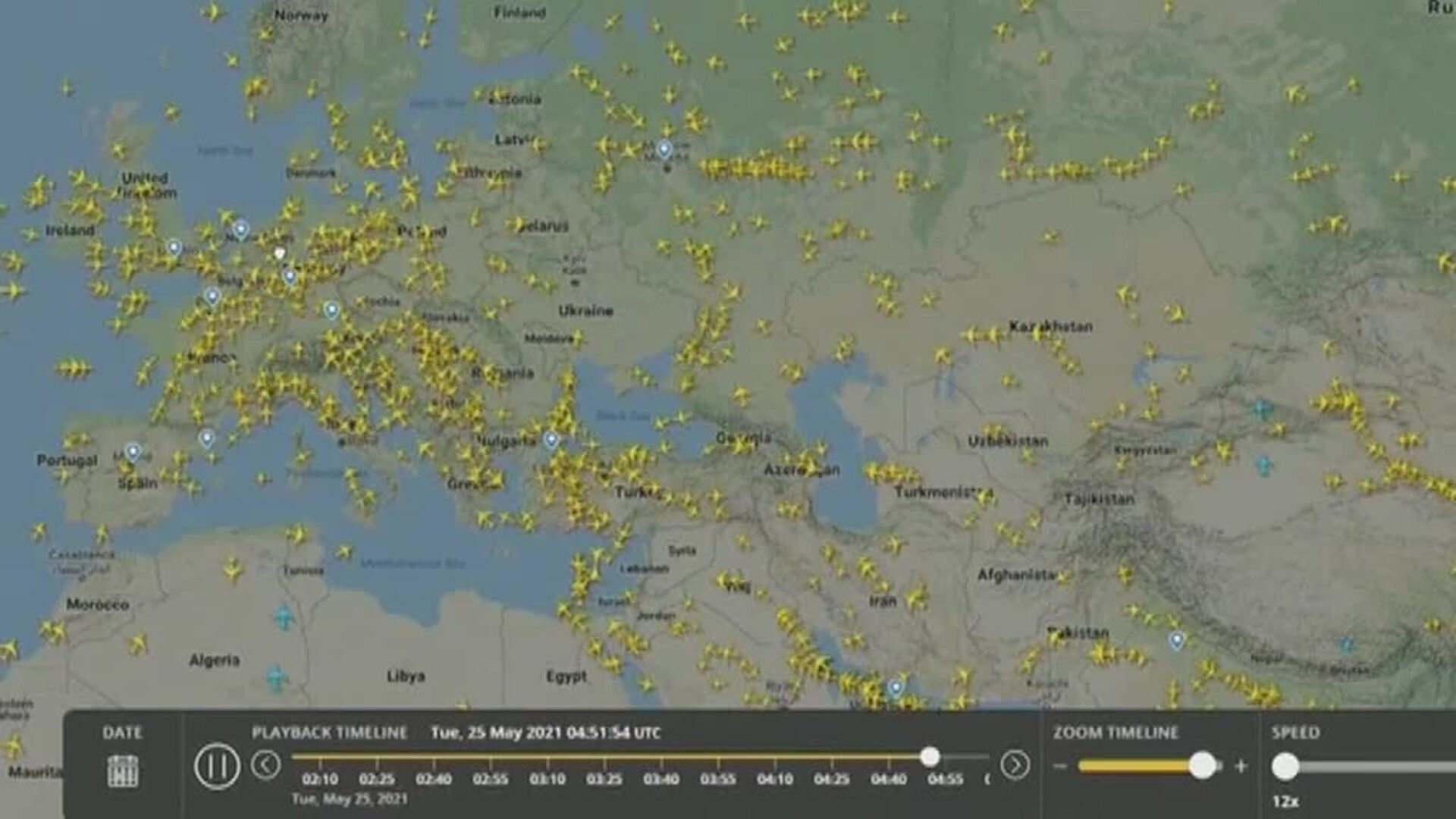Click the Zoom Timeline slider handle
Image resolution: width=1456 pixels, height=819 pixels.
tap(1202, 766)
